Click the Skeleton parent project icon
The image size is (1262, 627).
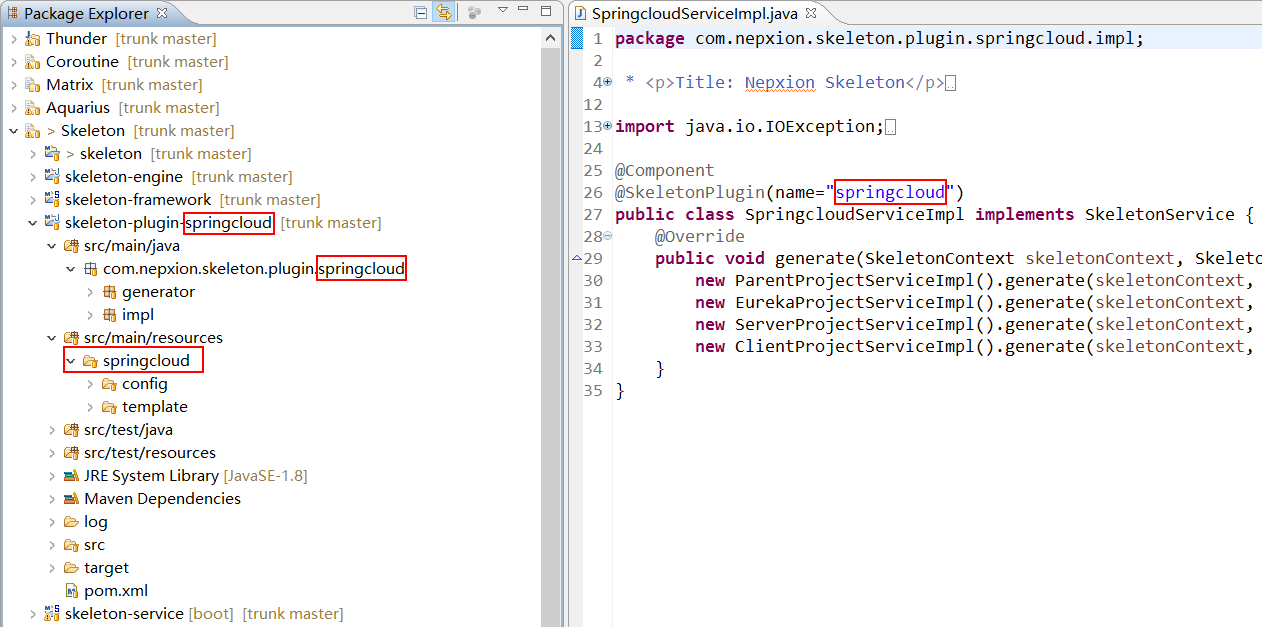click(33, 131)
